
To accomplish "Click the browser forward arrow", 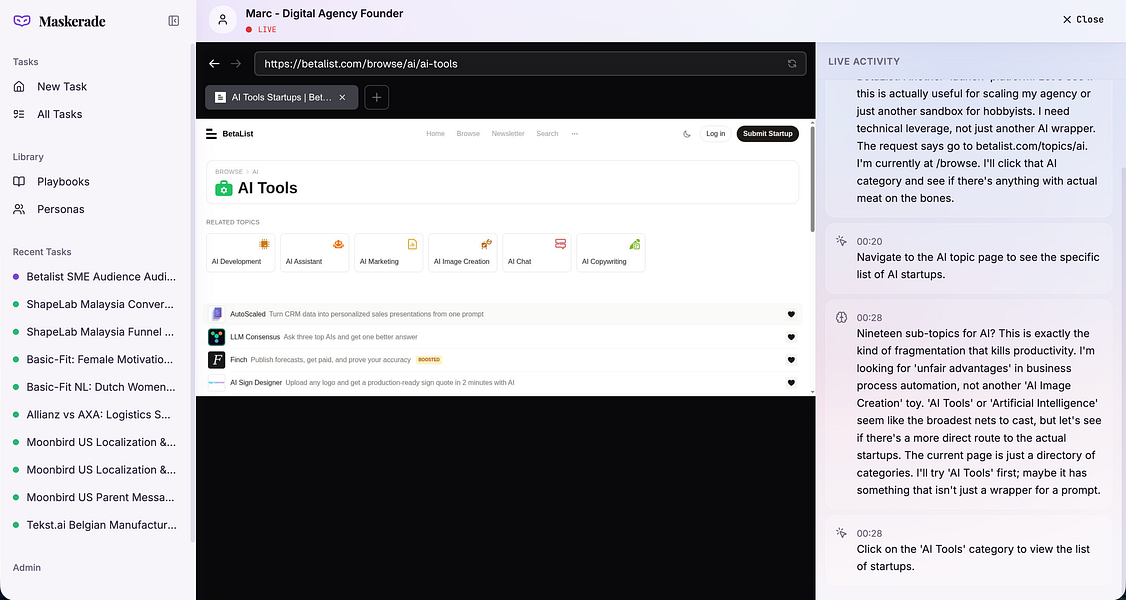I will 236,63.
